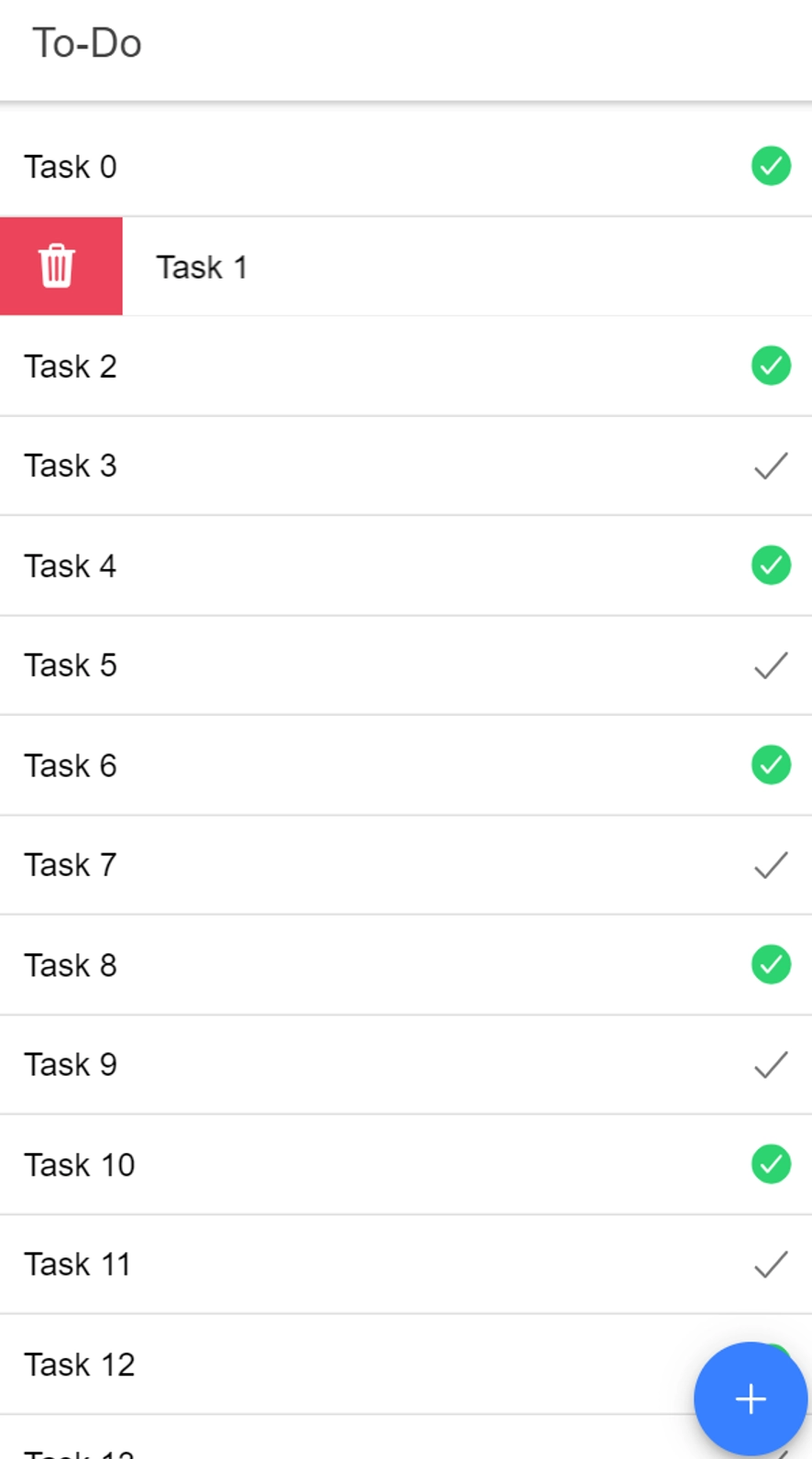812x1459 pixels.
Task: Uncheck the green checkmark on Task 0
Action: coord(771,167)
